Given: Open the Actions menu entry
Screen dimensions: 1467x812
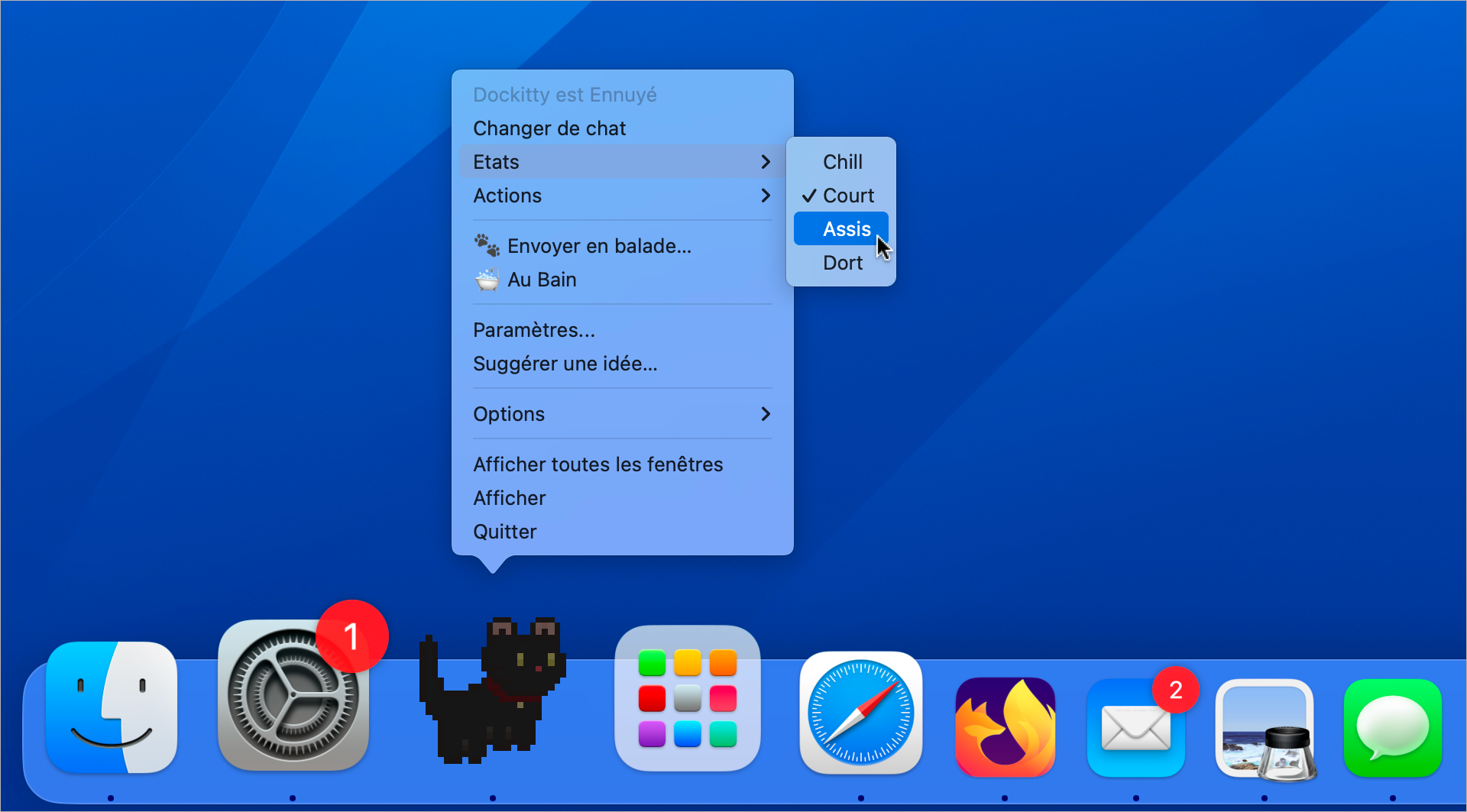Looking at the screenshot, I should (x=623, y=196).
